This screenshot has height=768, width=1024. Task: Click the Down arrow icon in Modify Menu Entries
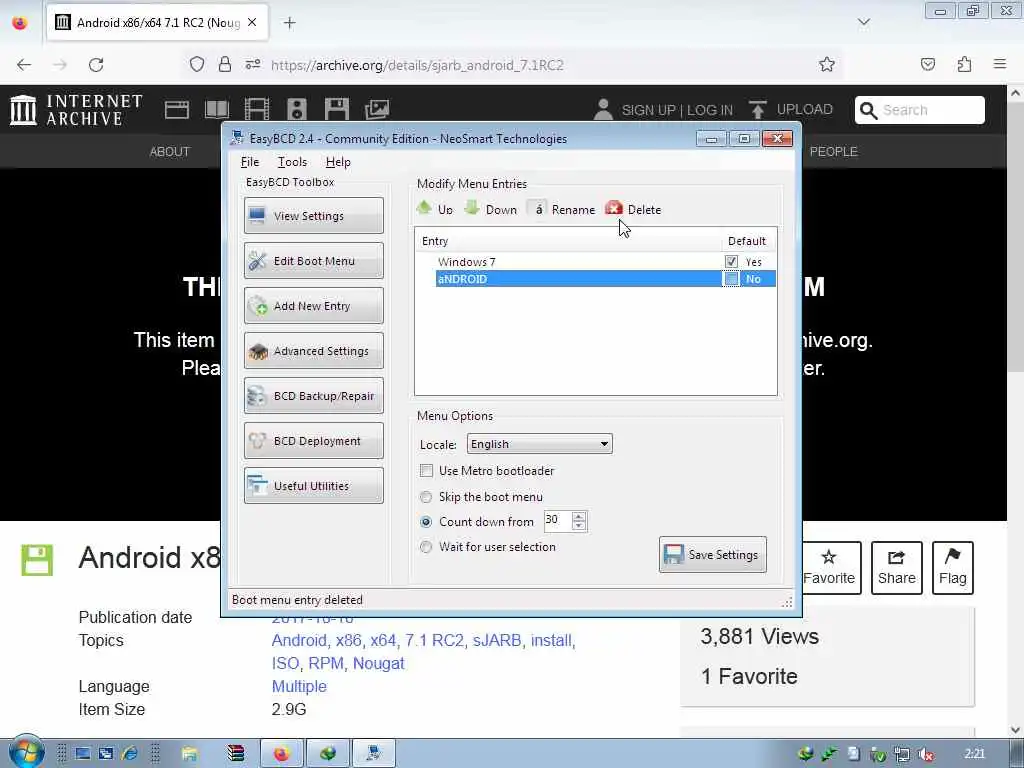[472, 209]
